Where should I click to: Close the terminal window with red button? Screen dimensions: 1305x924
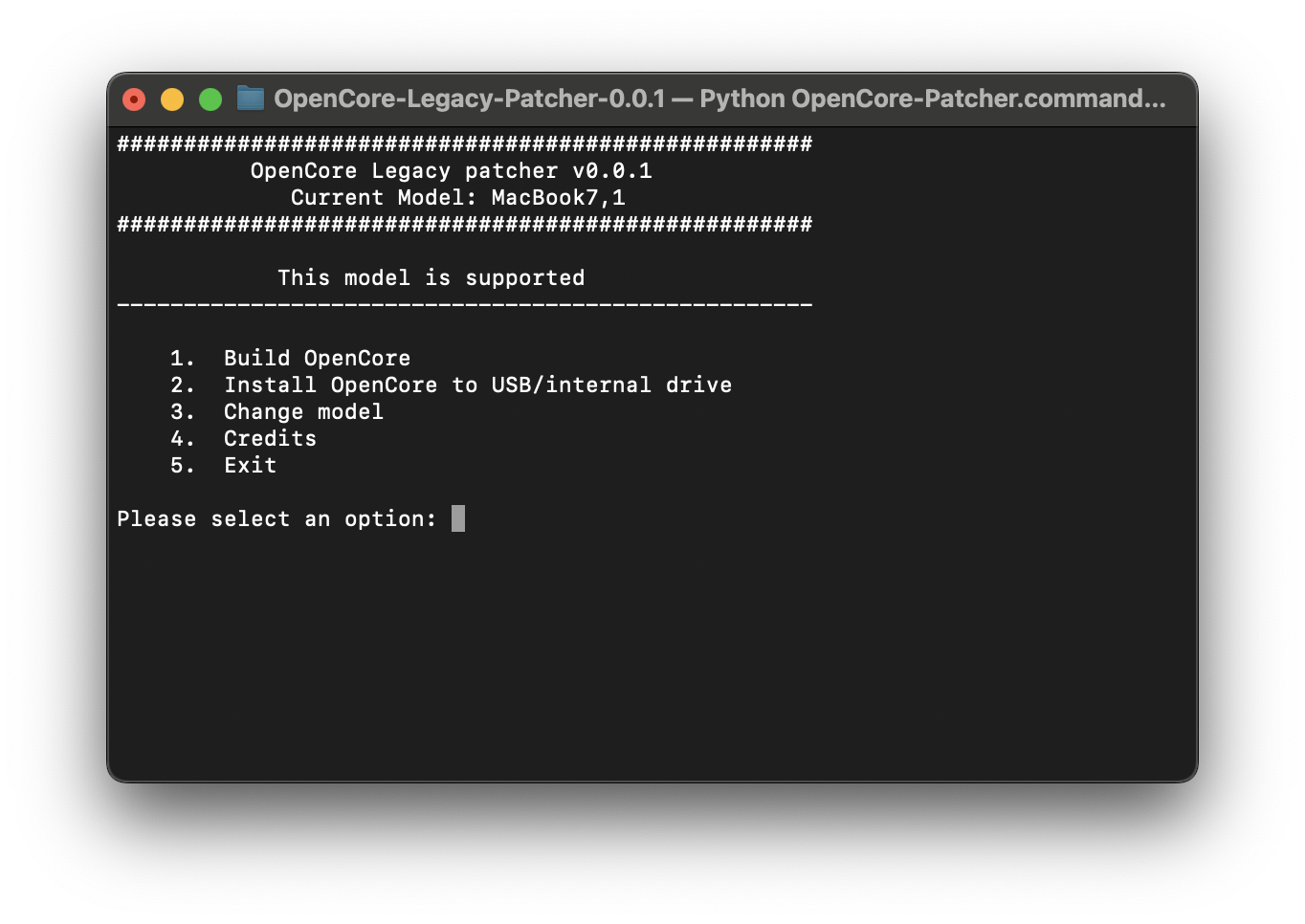coord(134,99)
